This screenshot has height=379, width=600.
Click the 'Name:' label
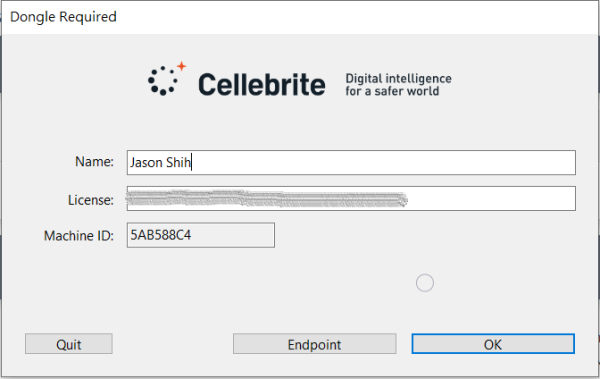coord(94,162)
